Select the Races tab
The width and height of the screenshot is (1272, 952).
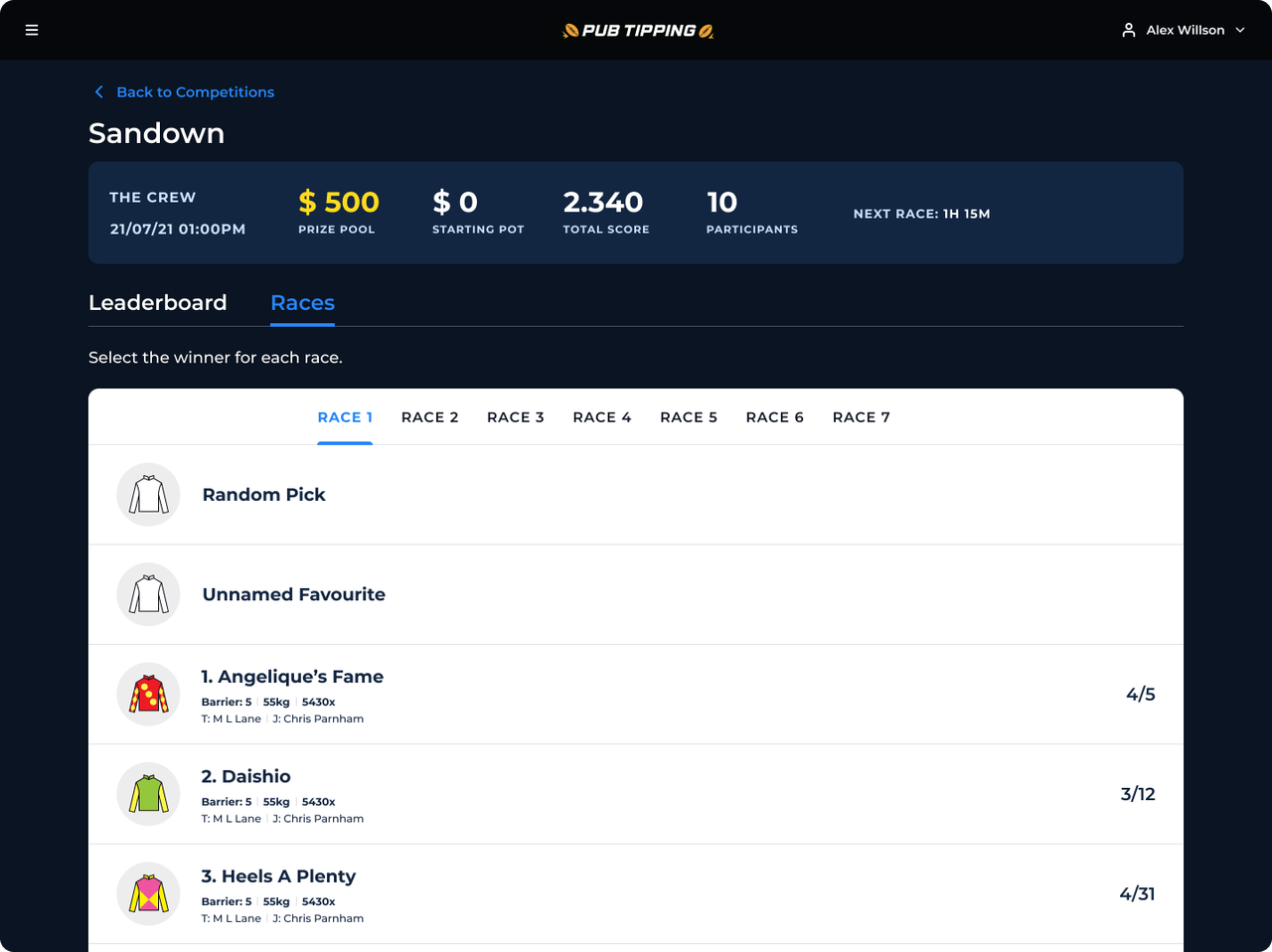point(302,303)
